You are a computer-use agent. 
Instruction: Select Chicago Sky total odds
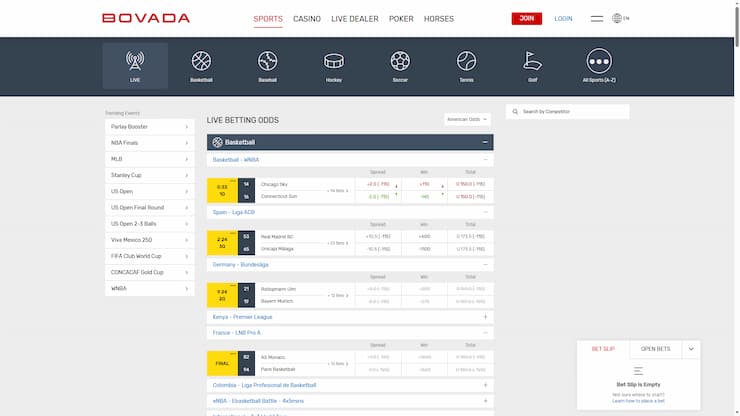471,184
